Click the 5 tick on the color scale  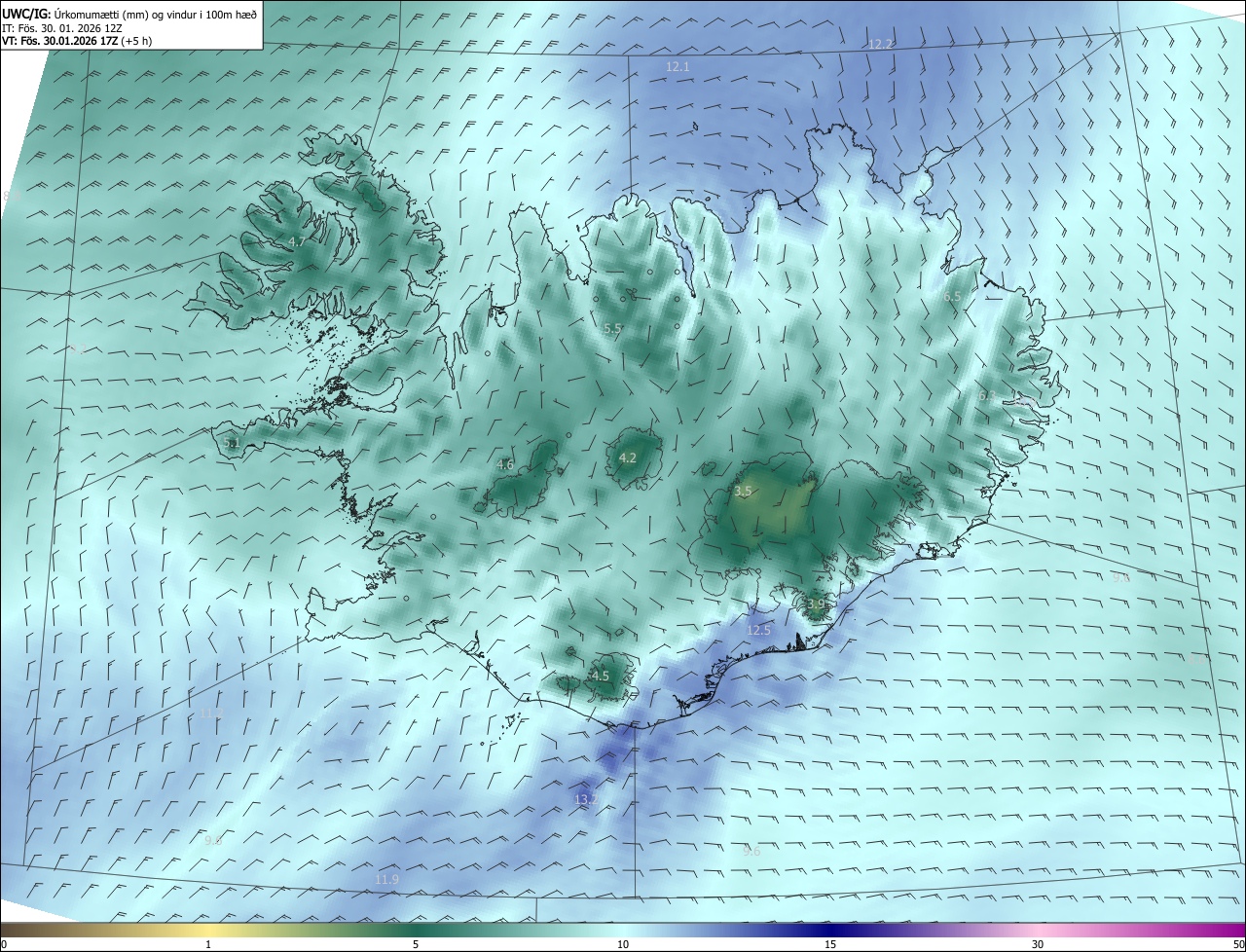coord(416,944)
